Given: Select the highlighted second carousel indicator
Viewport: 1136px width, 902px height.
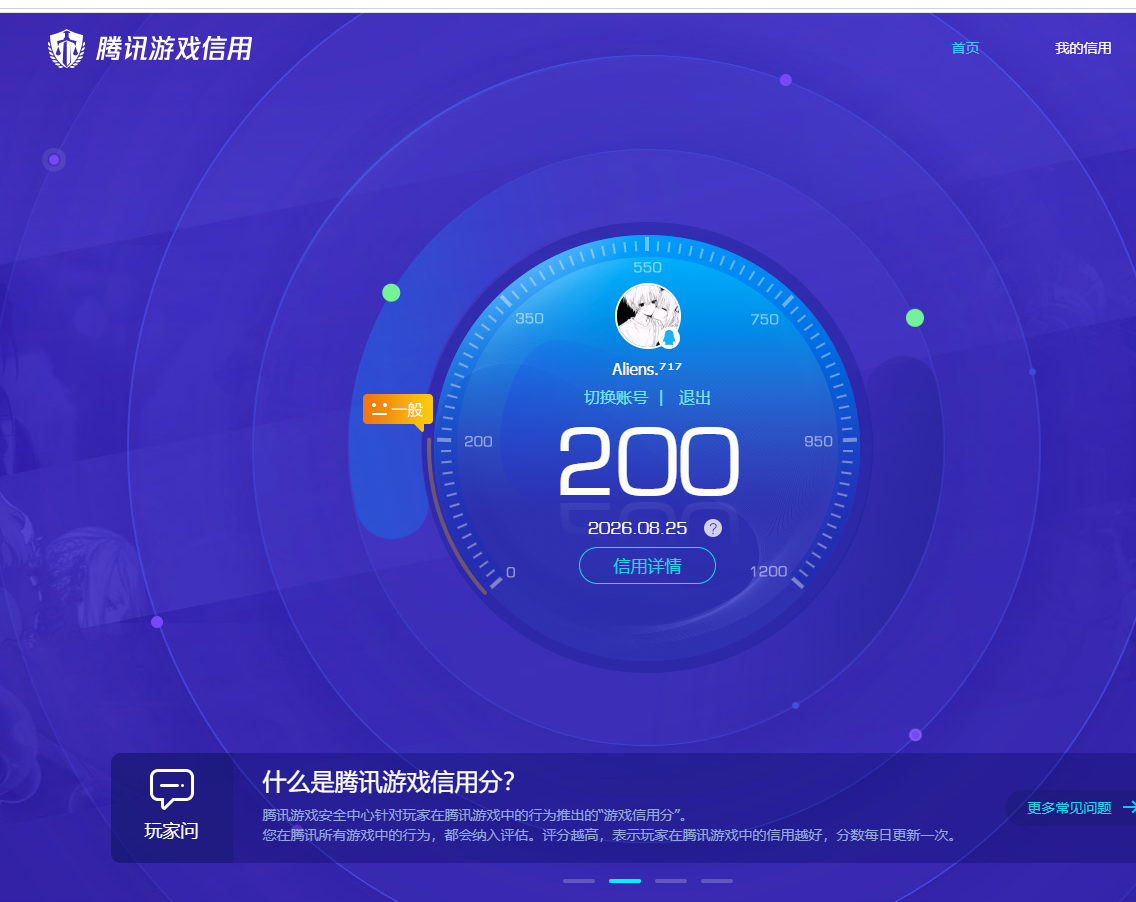Looking at the screenshot, I should pyautogui.click(x=625, y=881).
